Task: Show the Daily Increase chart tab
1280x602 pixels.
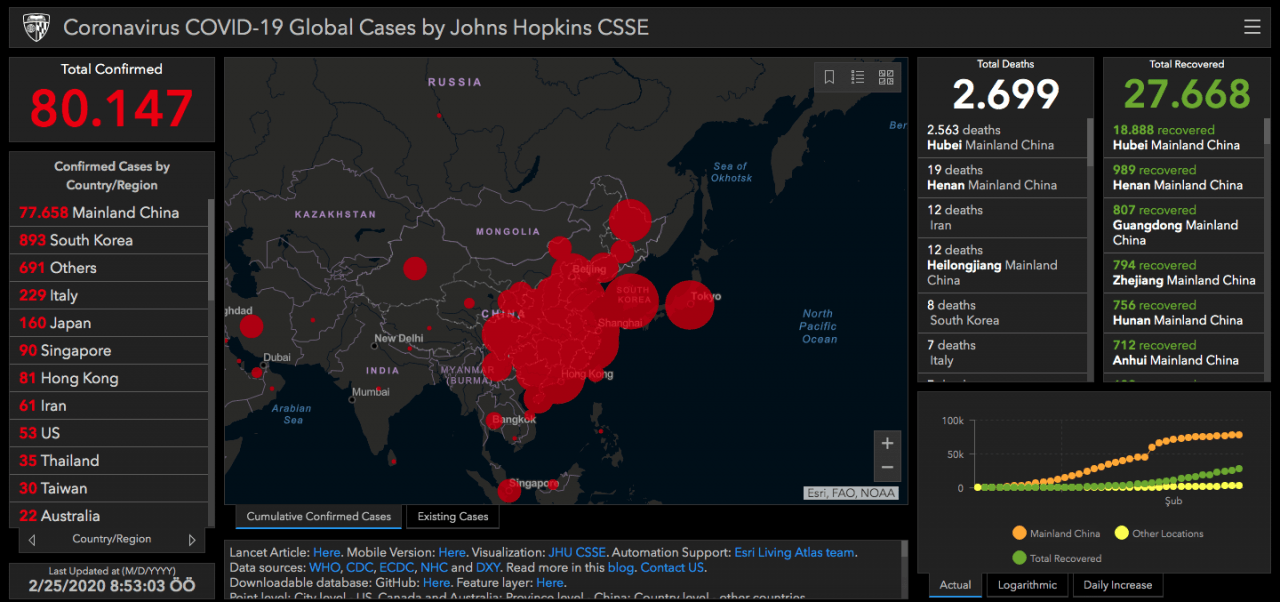Action: tap(1118, 585)
